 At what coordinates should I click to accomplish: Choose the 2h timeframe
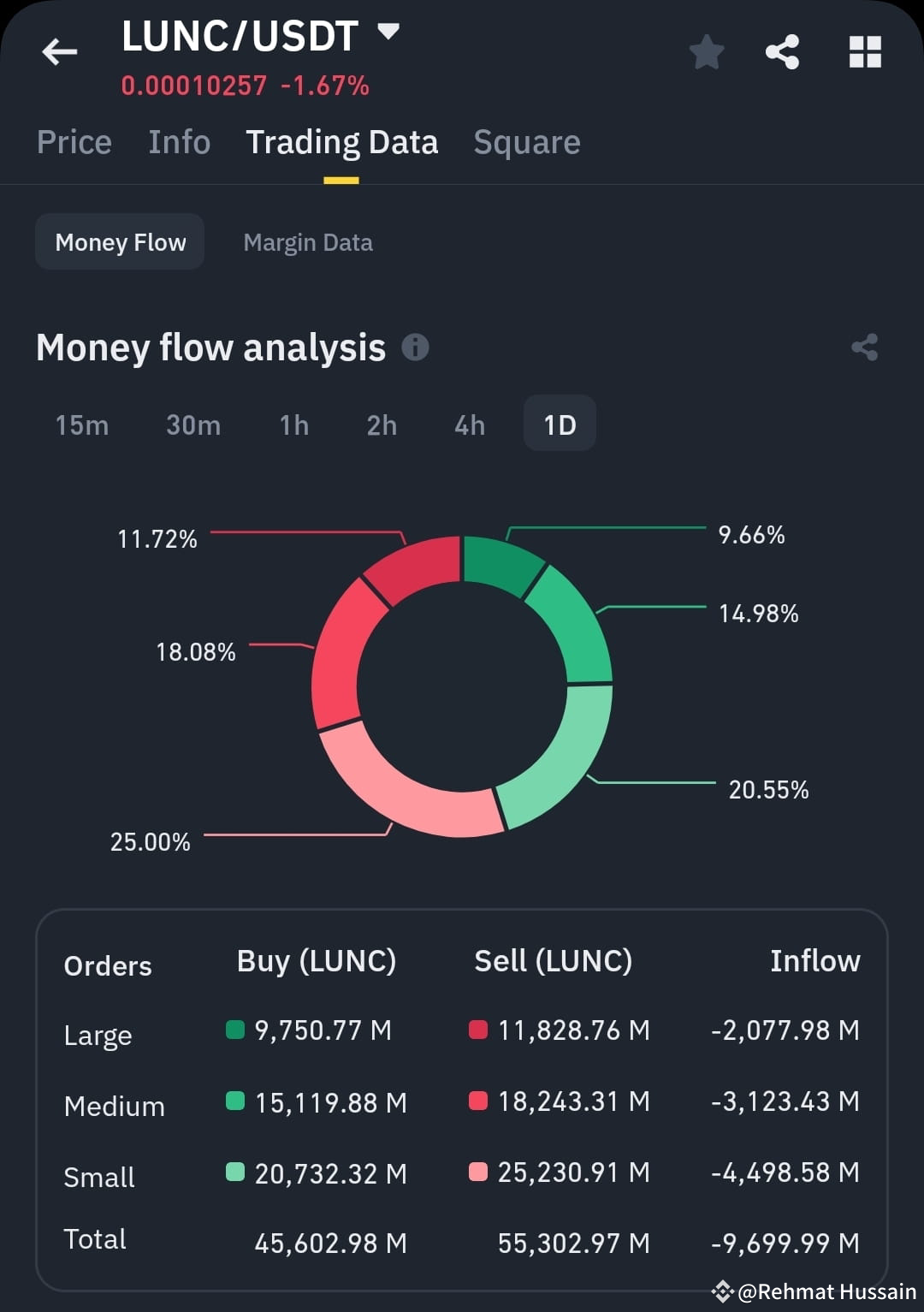382,424
